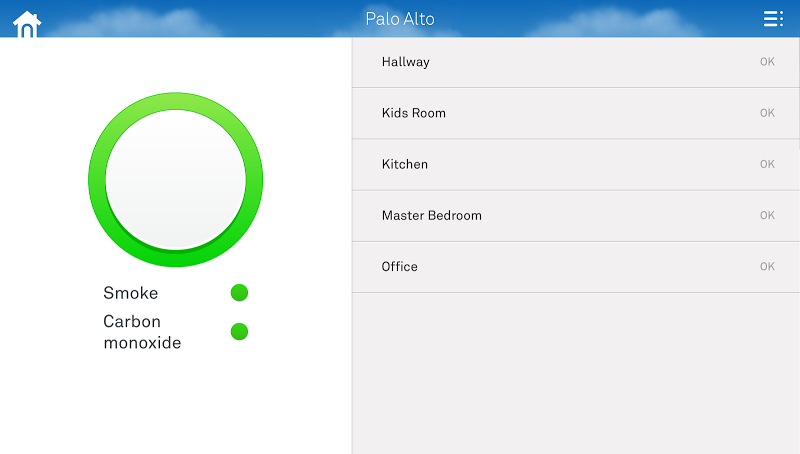Click the OK status for Master Bedroom
This screenshot has height=454, width=800.
point(767,215)
